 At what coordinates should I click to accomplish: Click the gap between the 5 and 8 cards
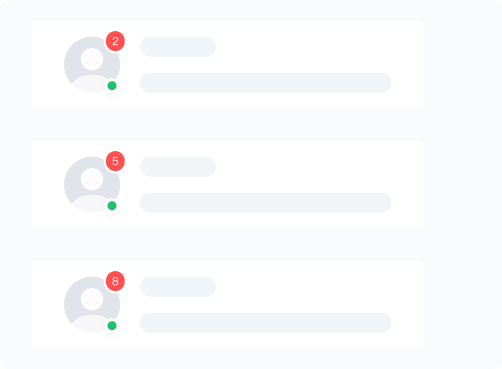click(227, 245)
